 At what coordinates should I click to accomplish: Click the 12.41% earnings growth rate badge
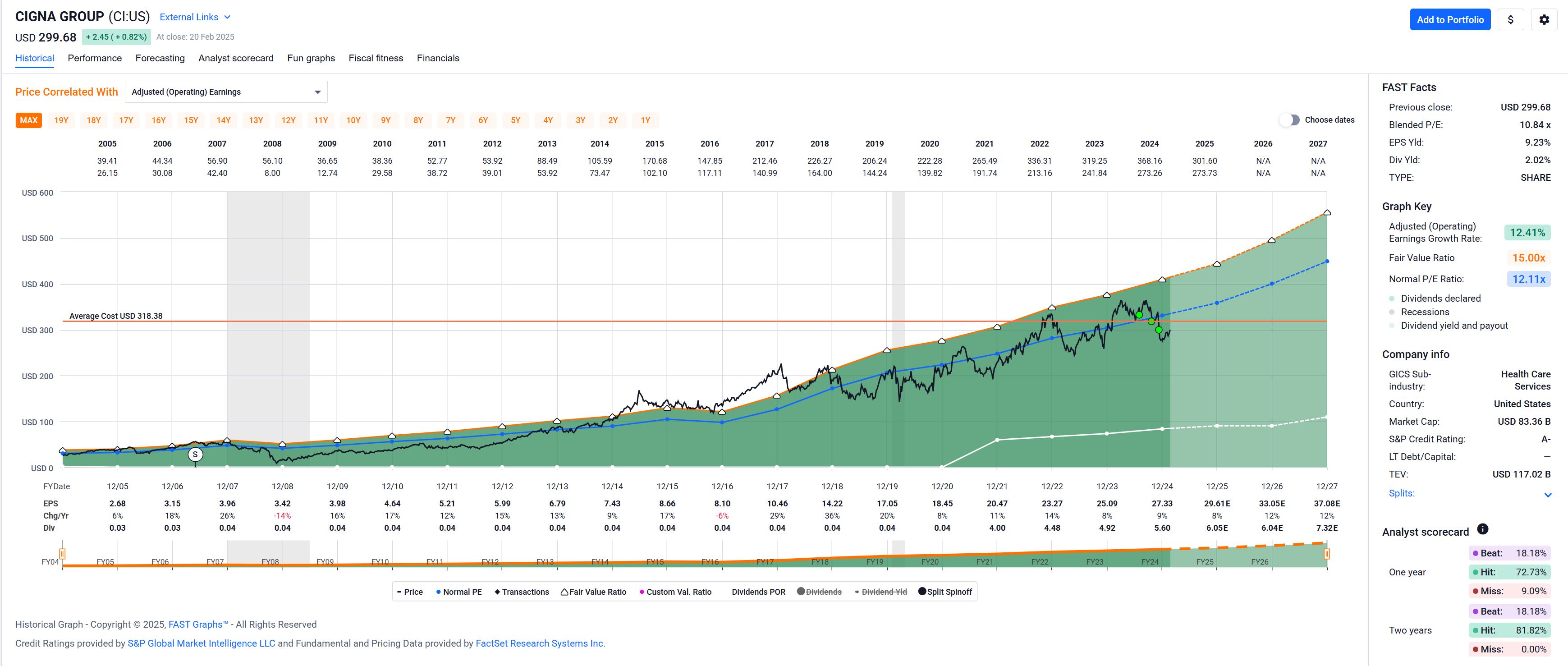click(x=1527, y=233)
